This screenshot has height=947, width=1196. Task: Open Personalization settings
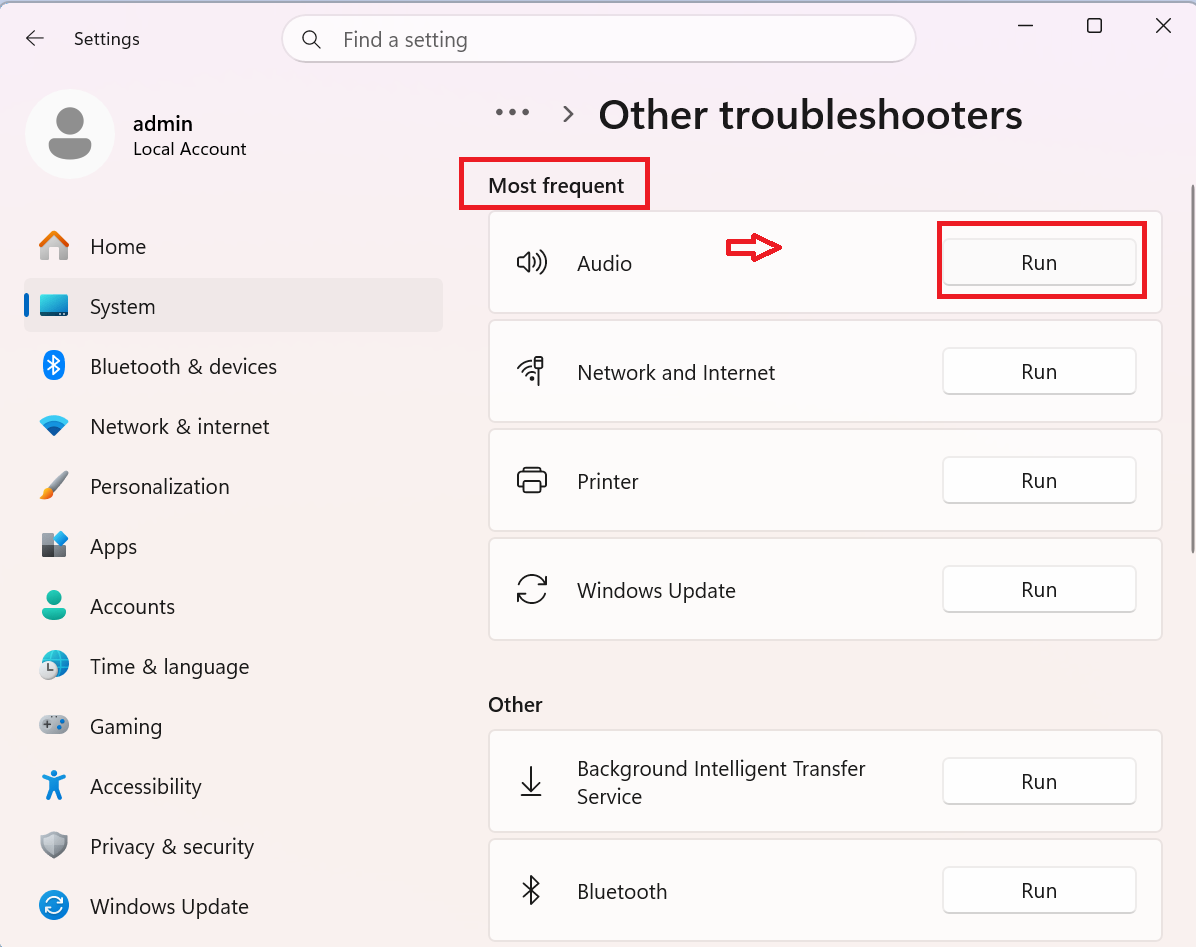[233, 486]
